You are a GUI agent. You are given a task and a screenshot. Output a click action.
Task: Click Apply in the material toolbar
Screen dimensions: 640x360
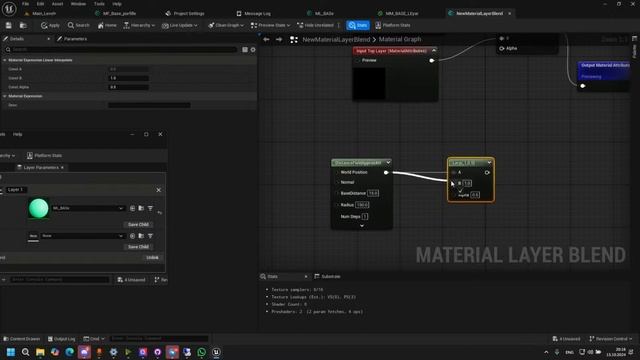tap(50, 25)
